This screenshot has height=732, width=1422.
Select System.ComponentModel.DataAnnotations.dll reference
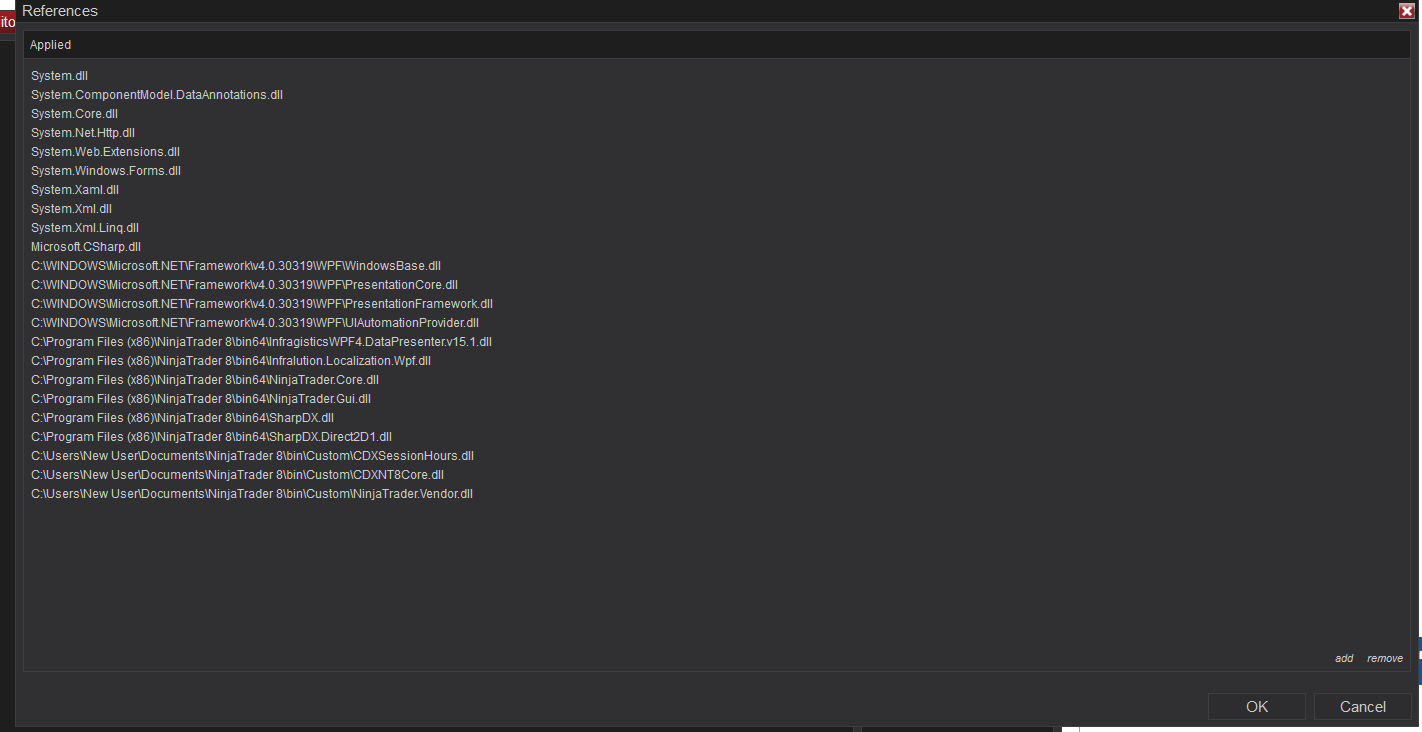pyautogui.click(x=157, y=95)
